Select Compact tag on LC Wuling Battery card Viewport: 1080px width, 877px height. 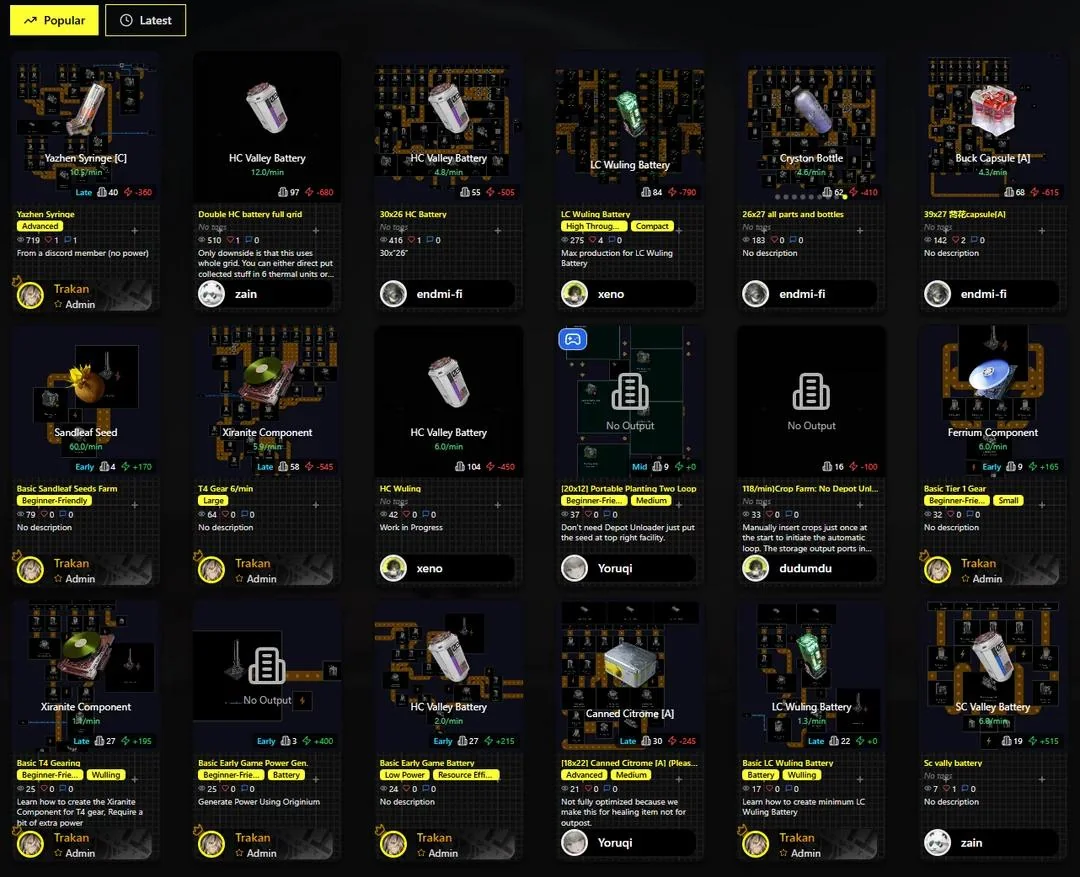pos(652,226)
